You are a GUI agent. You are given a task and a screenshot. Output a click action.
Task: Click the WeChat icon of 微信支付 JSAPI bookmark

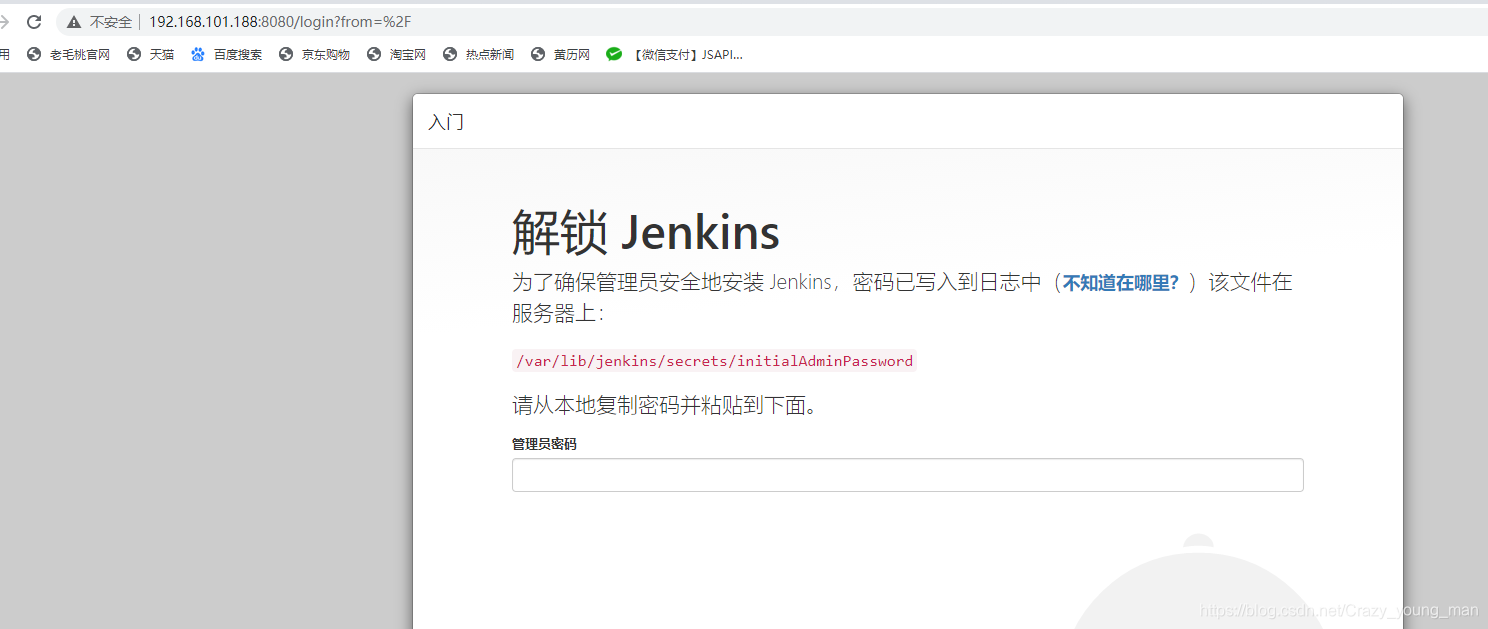point(614,55)
